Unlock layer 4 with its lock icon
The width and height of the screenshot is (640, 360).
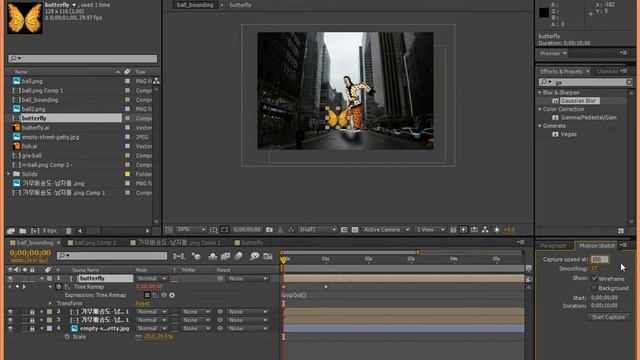pos(32,328)
